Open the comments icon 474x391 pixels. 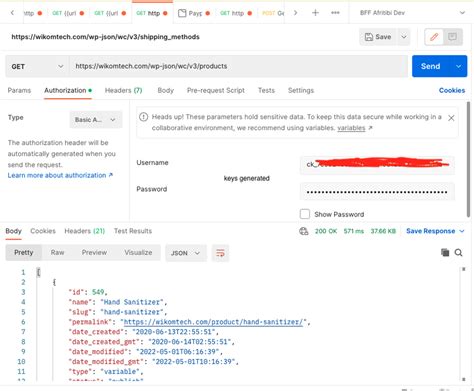452,37
